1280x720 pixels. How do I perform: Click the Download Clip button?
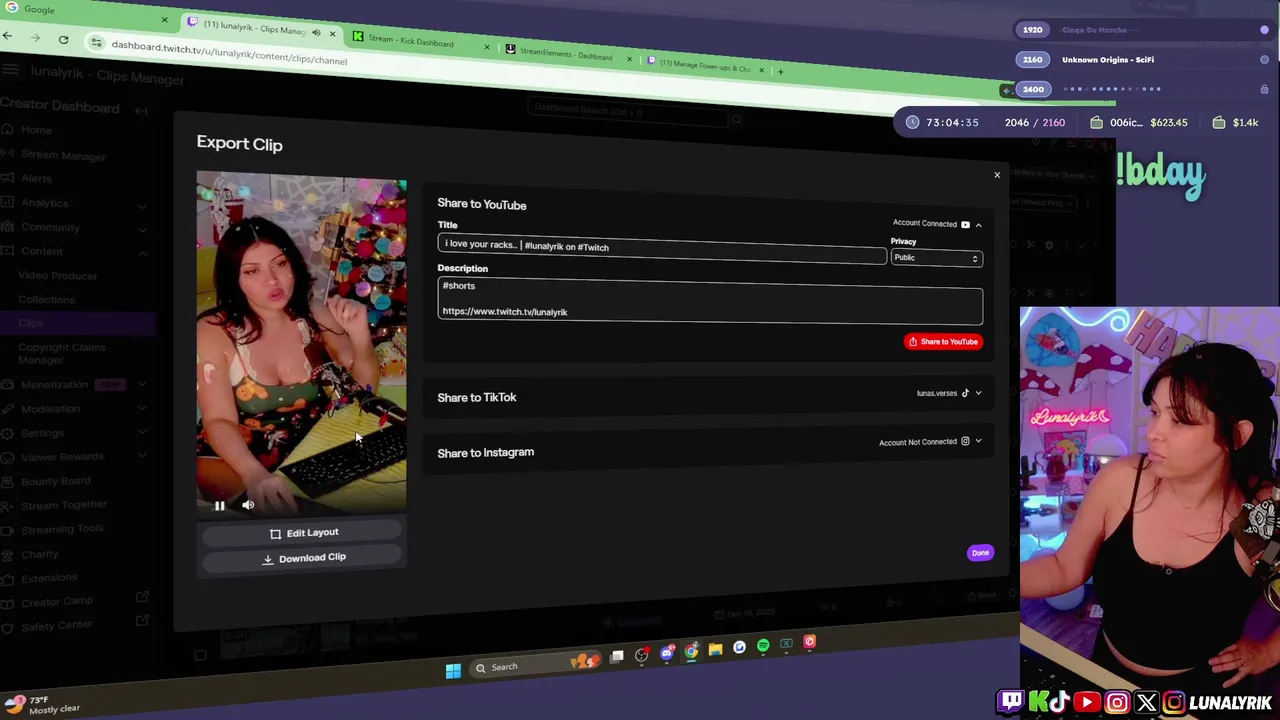point(303,558)
